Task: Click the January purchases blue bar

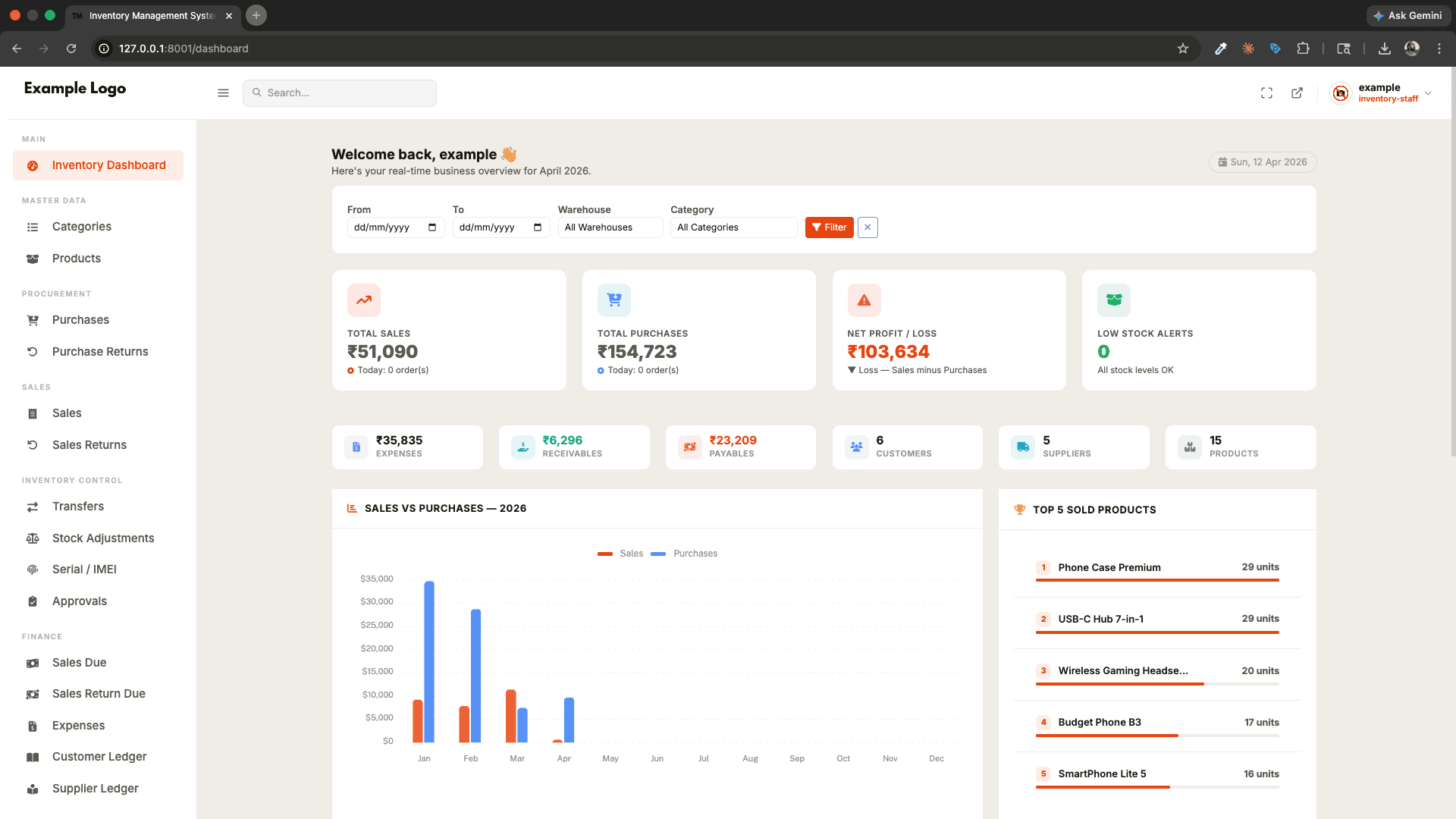Action: (x=429, y=661)
